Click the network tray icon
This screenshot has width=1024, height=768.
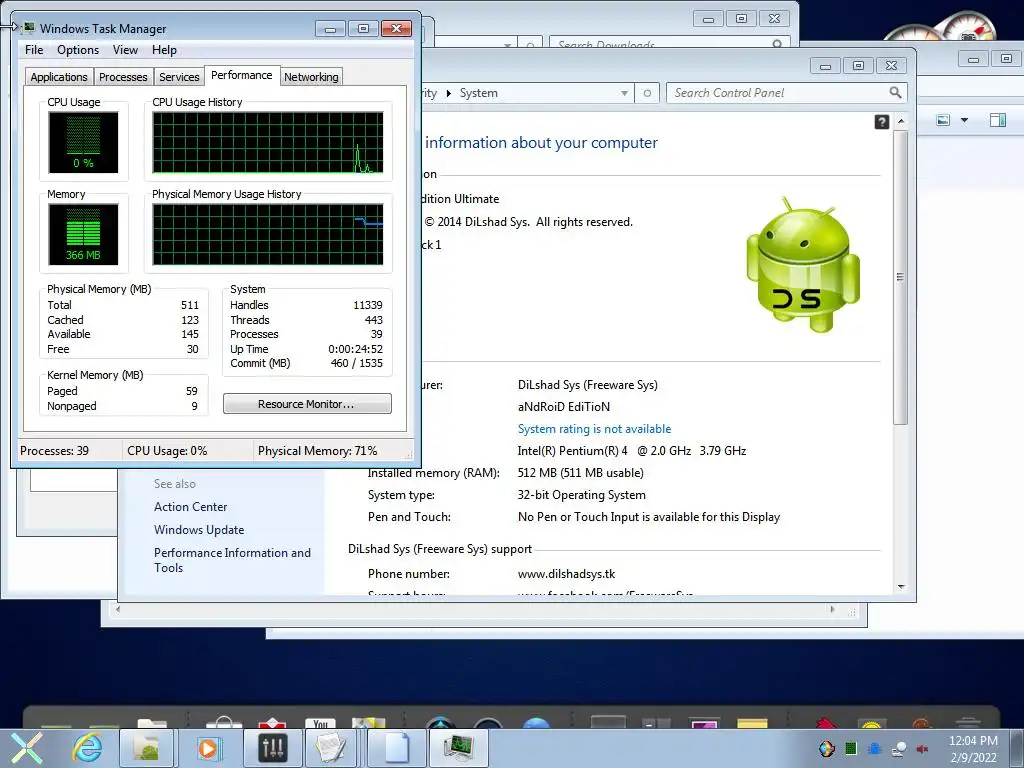coord(899,748)
